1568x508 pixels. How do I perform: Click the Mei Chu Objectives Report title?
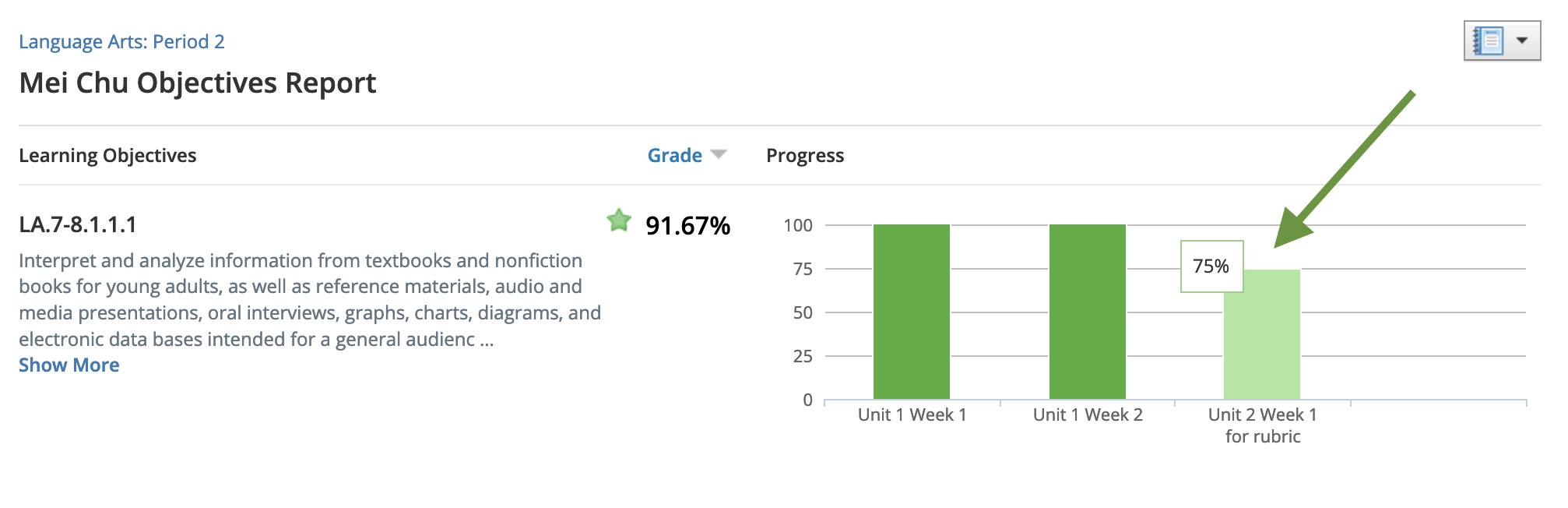click(198, 83)
